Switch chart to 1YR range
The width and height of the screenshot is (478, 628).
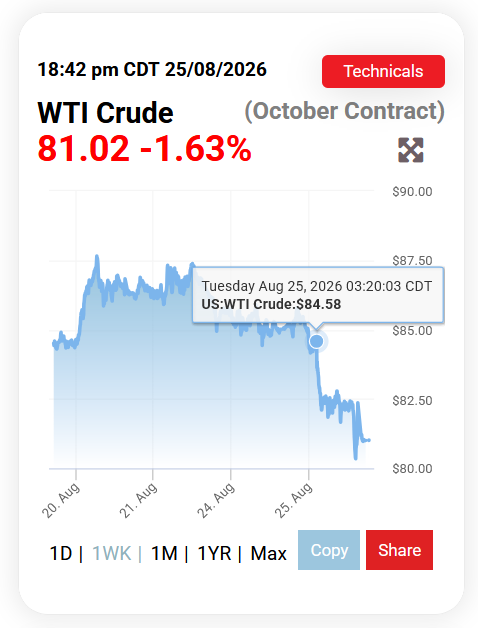click(215, 554)
